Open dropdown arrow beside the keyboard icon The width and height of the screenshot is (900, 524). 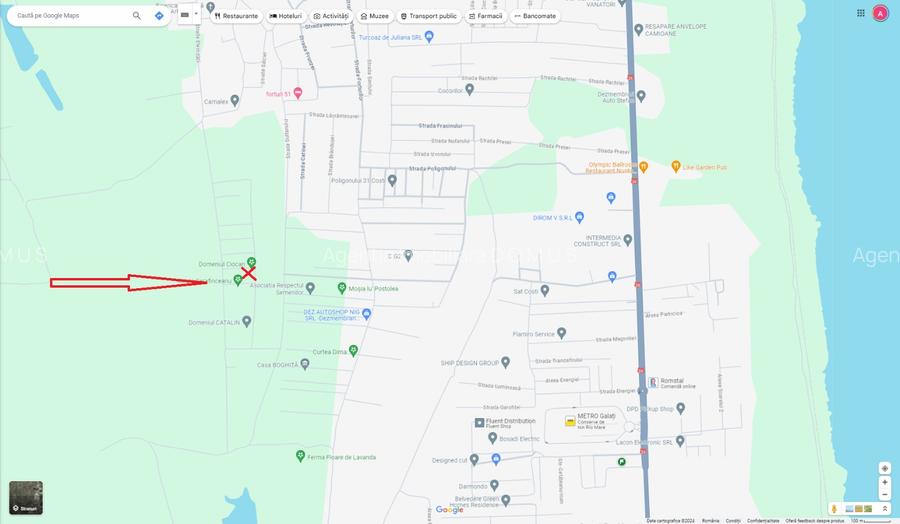(196, 15)
